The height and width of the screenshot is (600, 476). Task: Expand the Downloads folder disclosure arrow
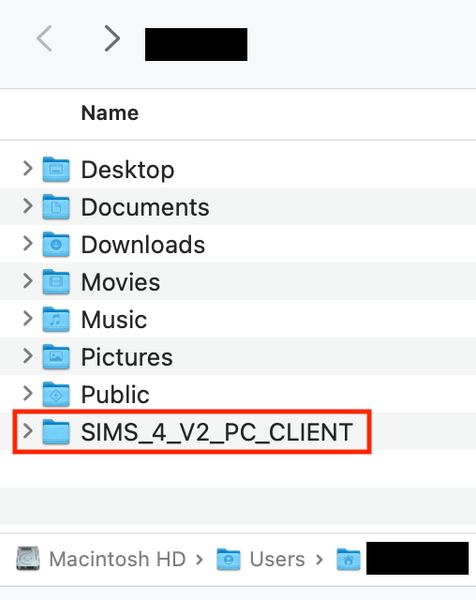(28, 243)
